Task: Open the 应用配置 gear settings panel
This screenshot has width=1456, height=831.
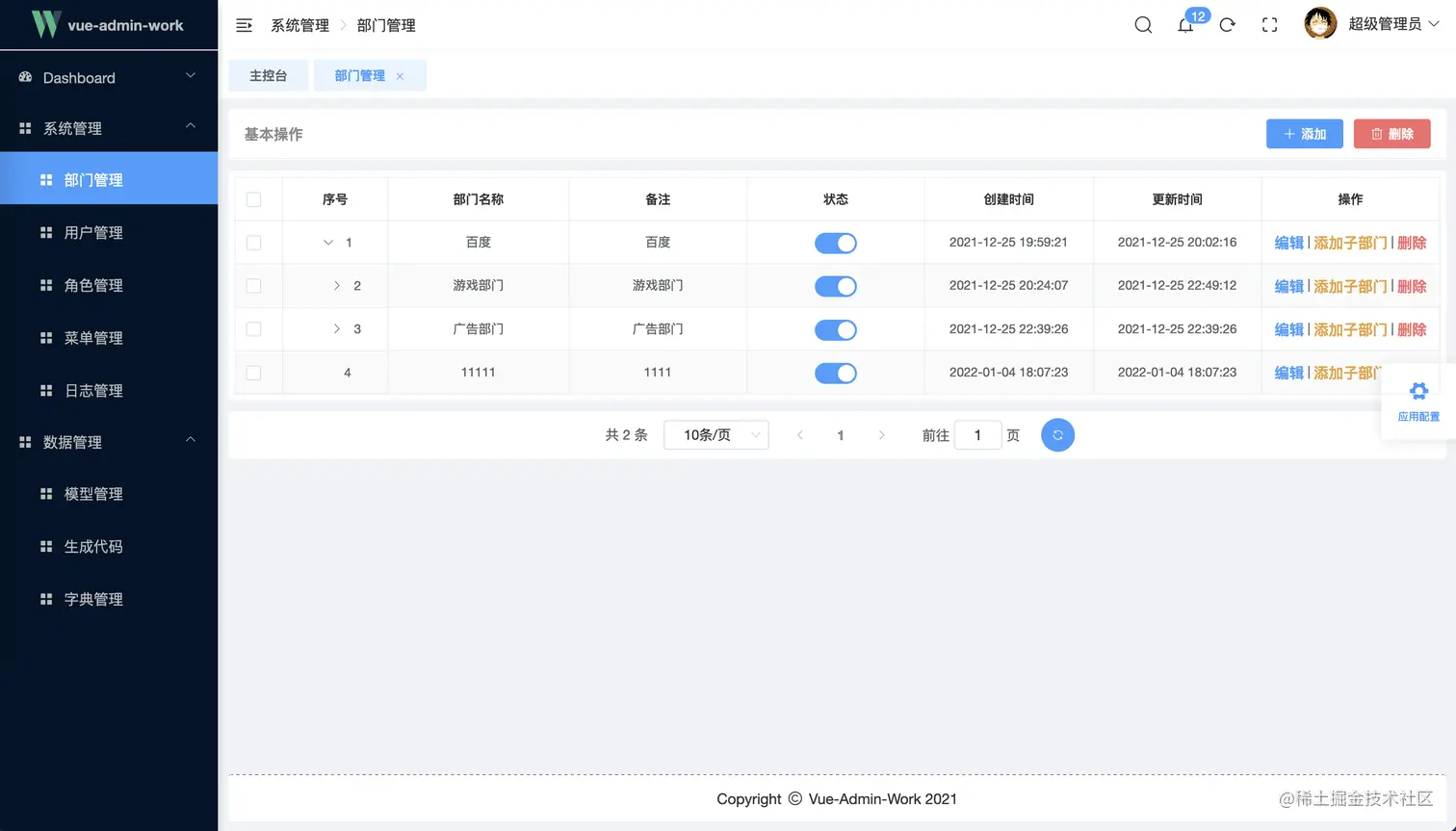Action: point(1418,393)
